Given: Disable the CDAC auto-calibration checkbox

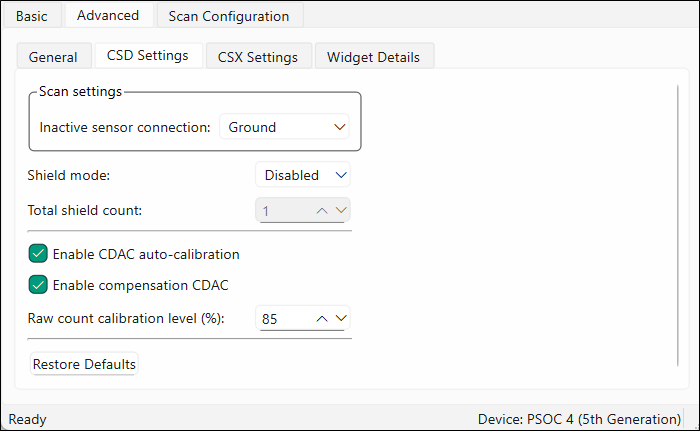Looking at the screenshot, I should coord(39,254).
